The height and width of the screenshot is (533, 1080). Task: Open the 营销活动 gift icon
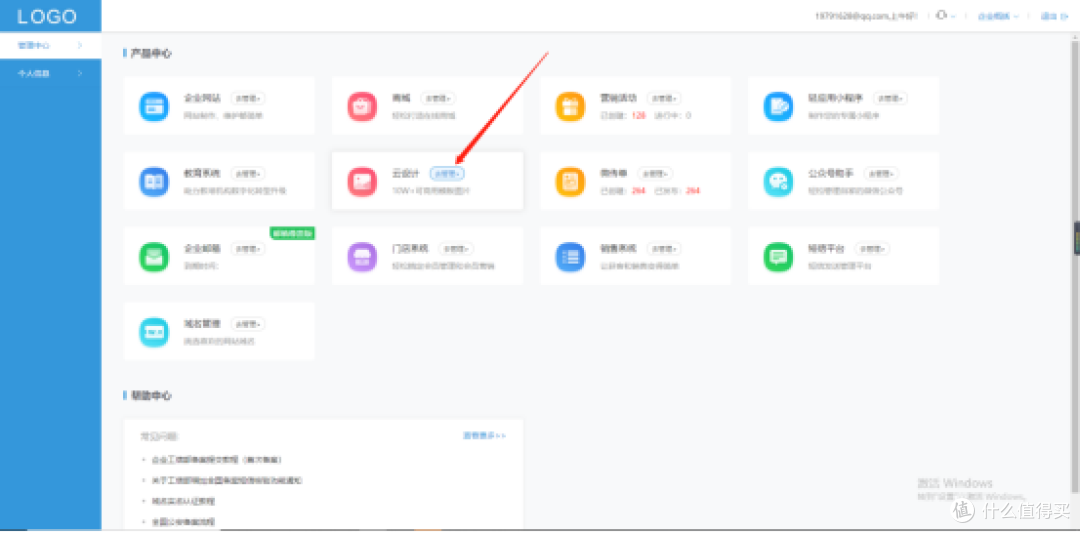pos(570,106)
